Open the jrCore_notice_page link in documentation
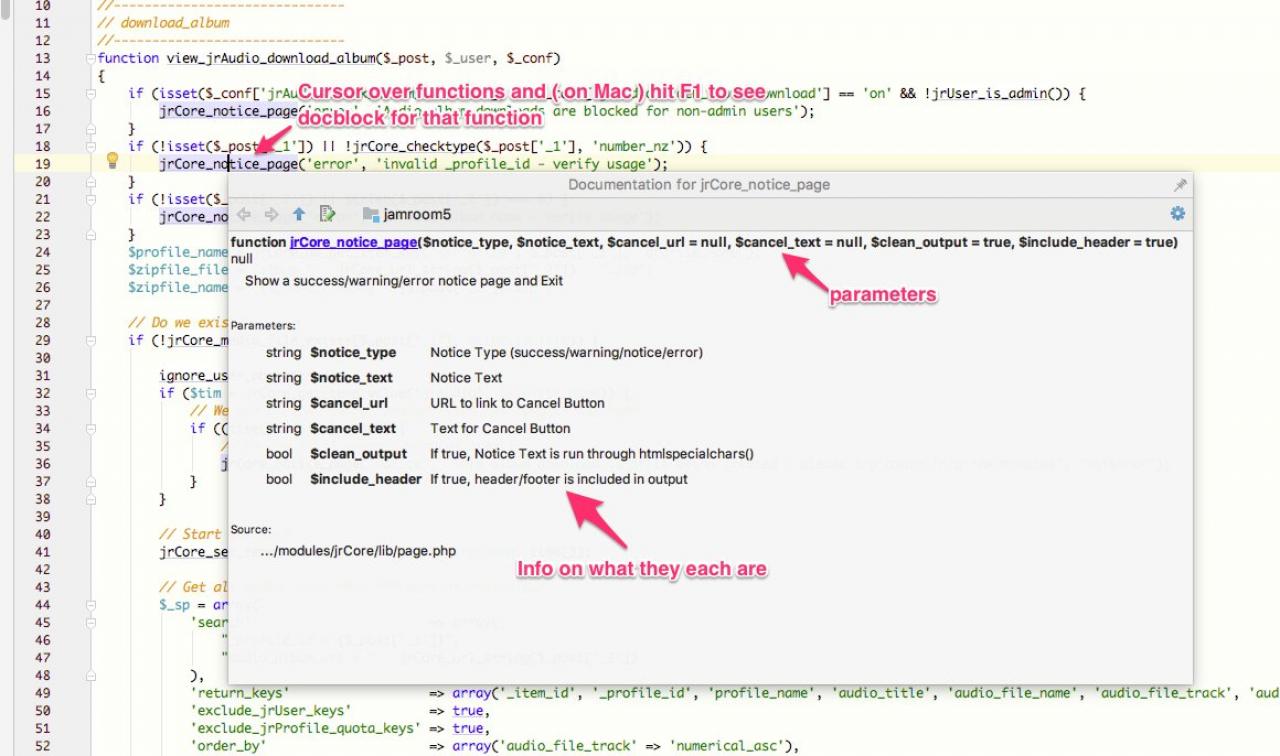 point(353,242)
